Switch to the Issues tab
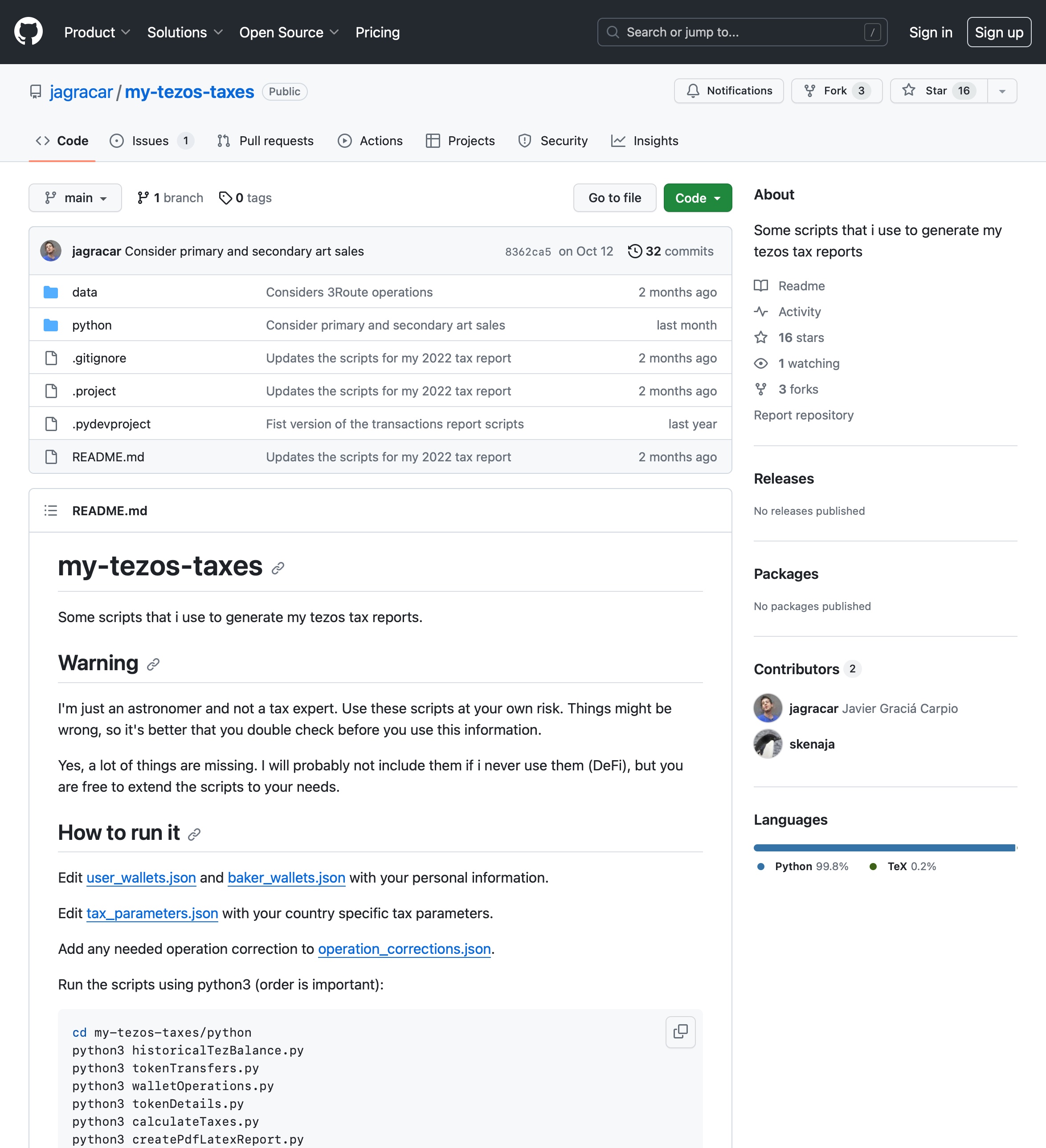 (x=151, y=141)
